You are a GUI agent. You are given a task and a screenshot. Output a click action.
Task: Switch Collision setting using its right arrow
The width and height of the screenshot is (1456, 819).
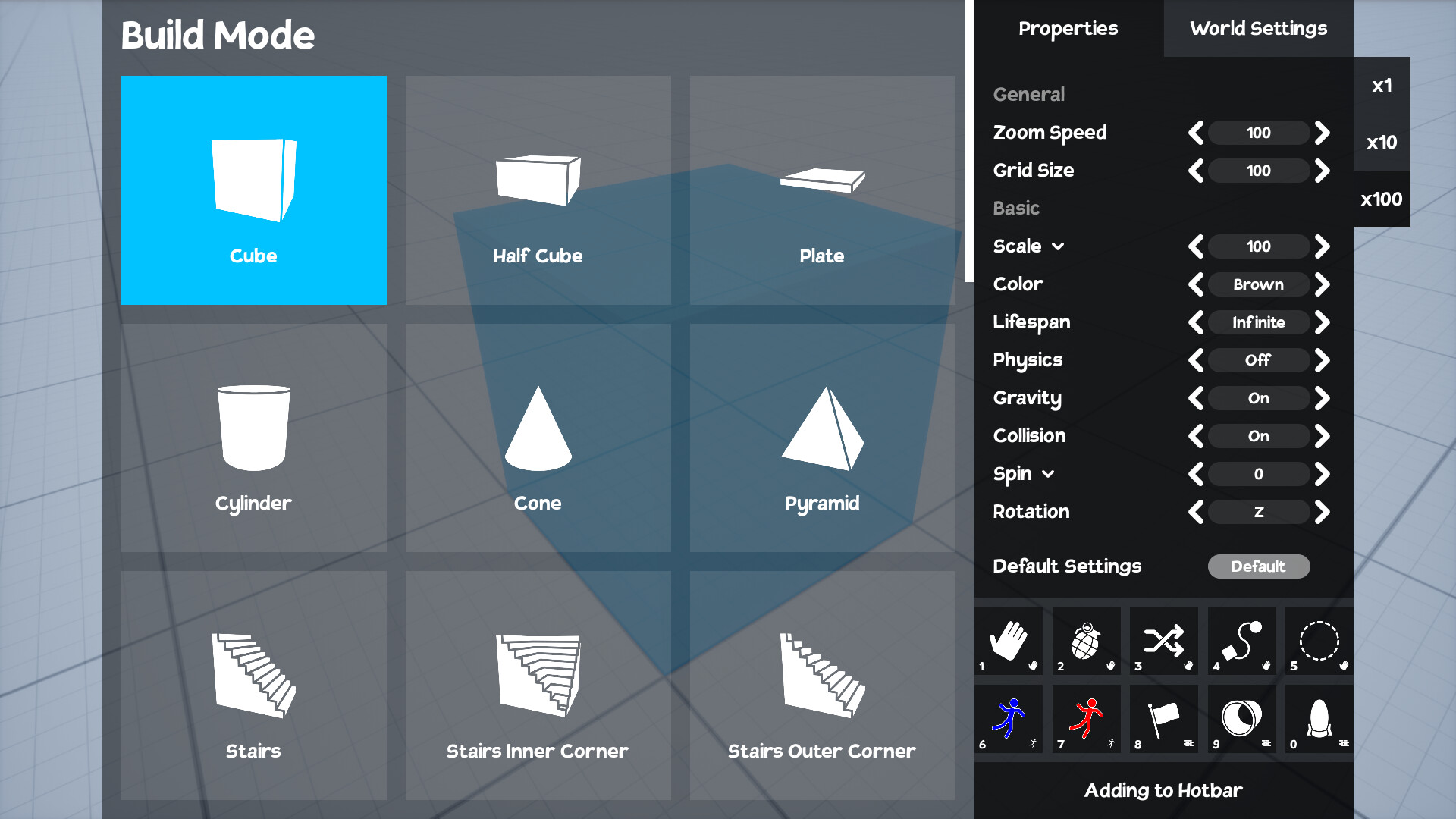tap(1322, 436)
